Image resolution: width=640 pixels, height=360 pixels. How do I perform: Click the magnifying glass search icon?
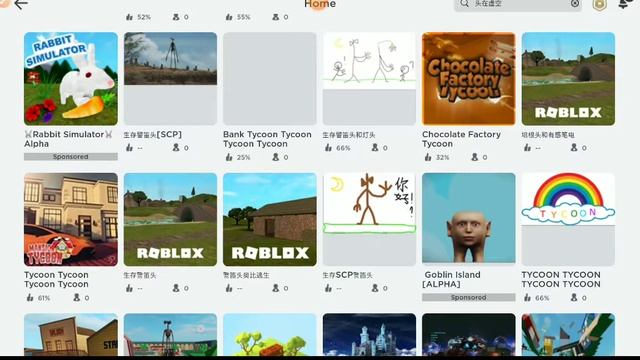464,4
